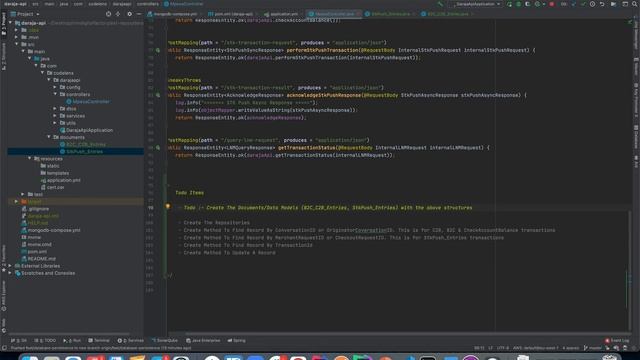Viewport: 640px width, 360px height.
Task: Hide the Project tool window with minus icon
Action: [x=139, y=14]
